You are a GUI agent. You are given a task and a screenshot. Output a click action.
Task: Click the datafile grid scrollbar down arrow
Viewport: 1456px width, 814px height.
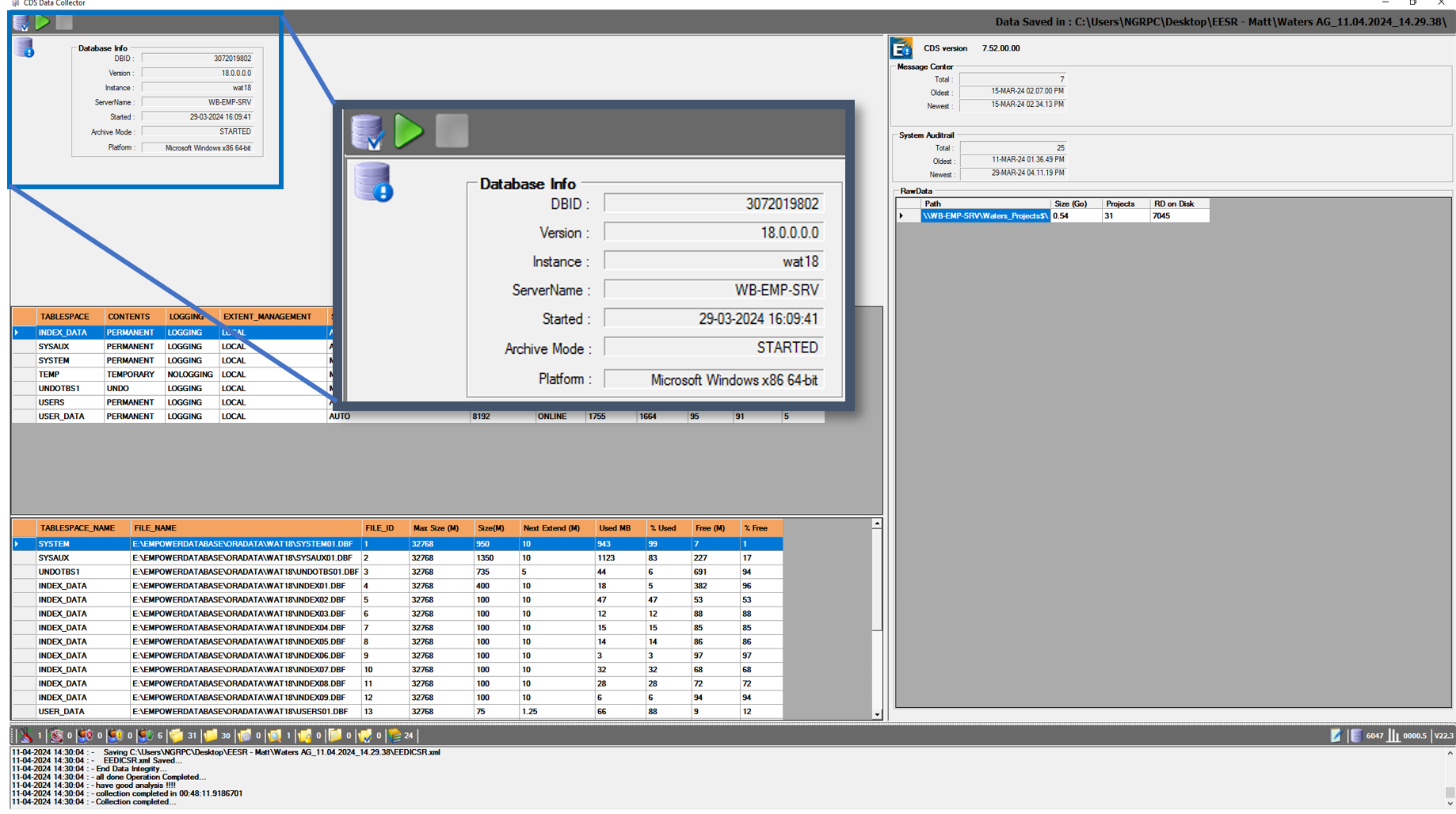pyautogui.click(x=877, y=714)
